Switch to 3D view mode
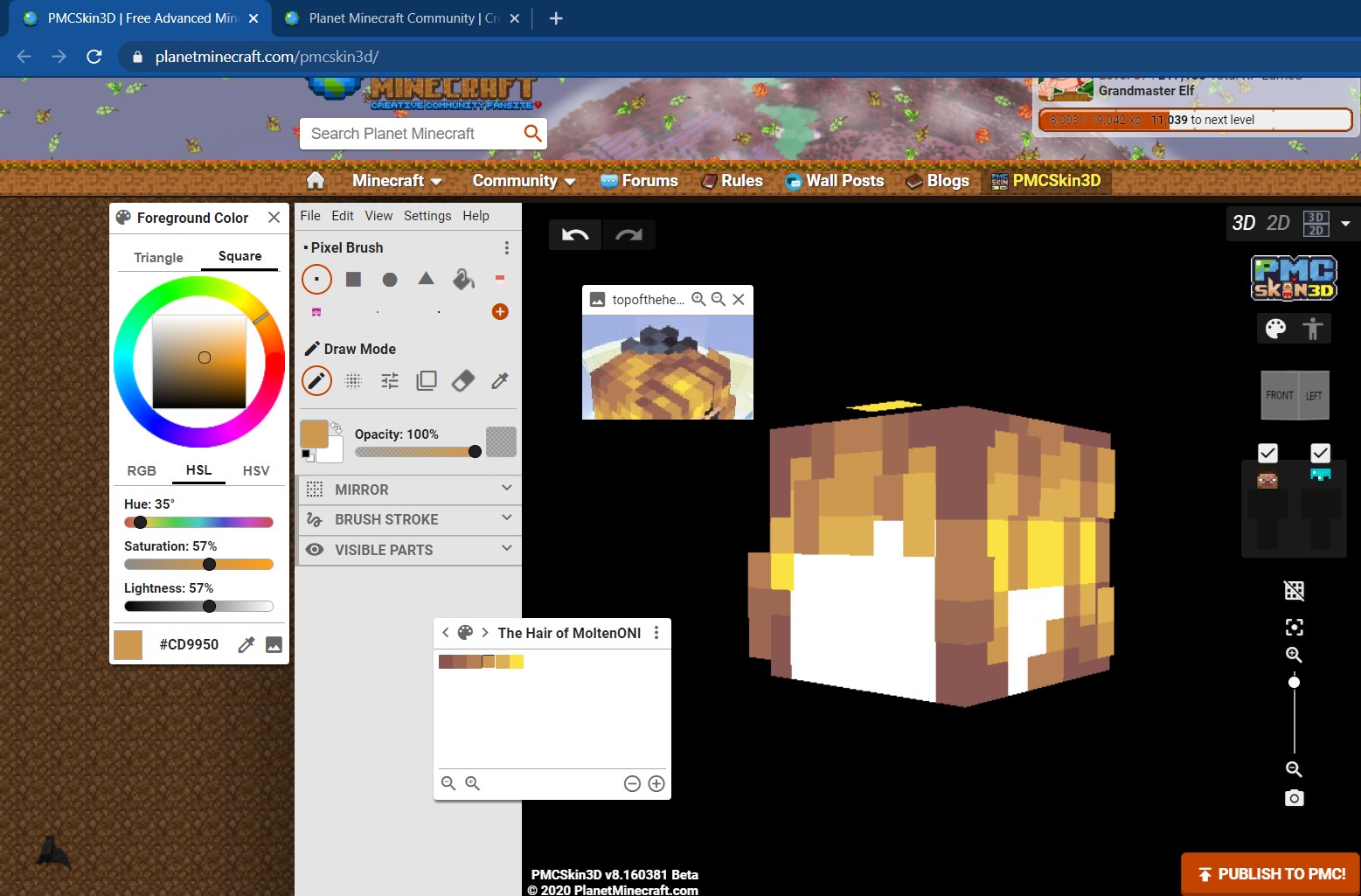 (x=1244, y=223)
